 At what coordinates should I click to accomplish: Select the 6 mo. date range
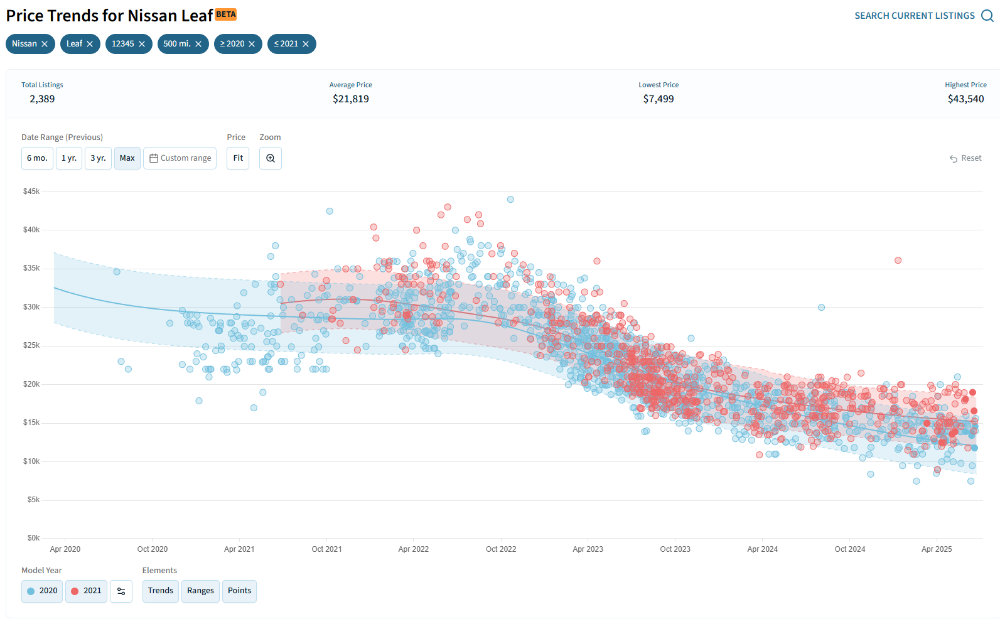click(37, 158)
